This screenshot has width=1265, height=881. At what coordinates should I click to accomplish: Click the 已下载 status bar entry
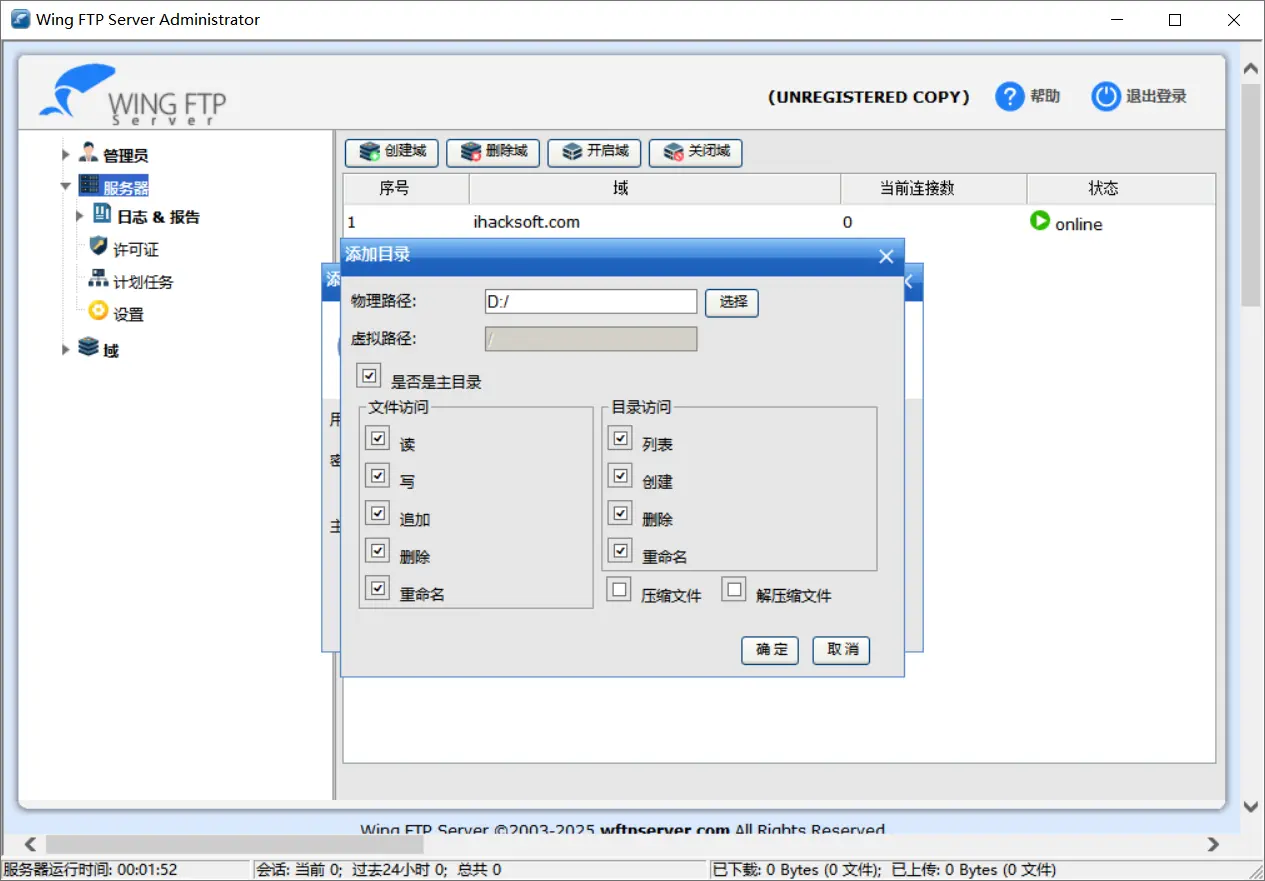point(883,870)
